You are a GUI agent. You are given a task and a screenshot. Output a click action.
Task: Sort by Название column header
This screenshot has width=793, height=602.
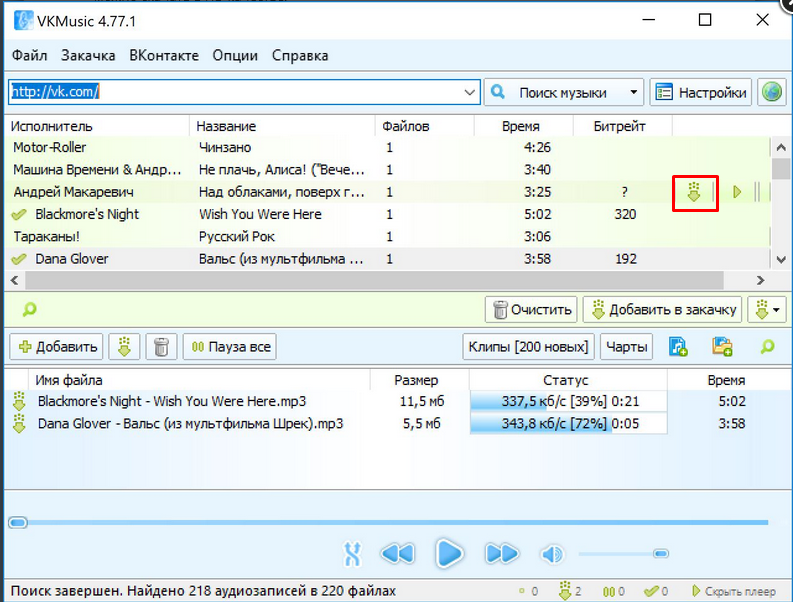pyautogui.click(x=282, y=126)
